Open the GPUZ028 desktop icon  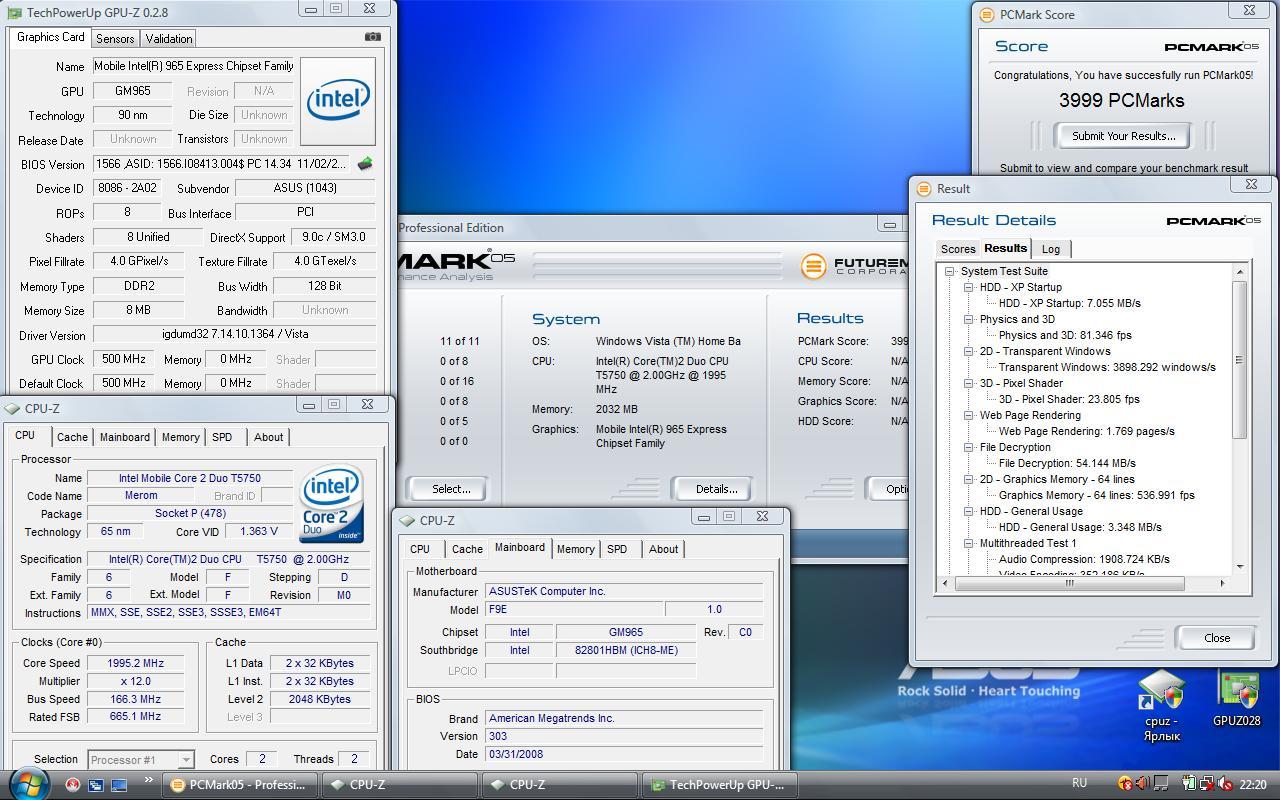(1237, 699)
